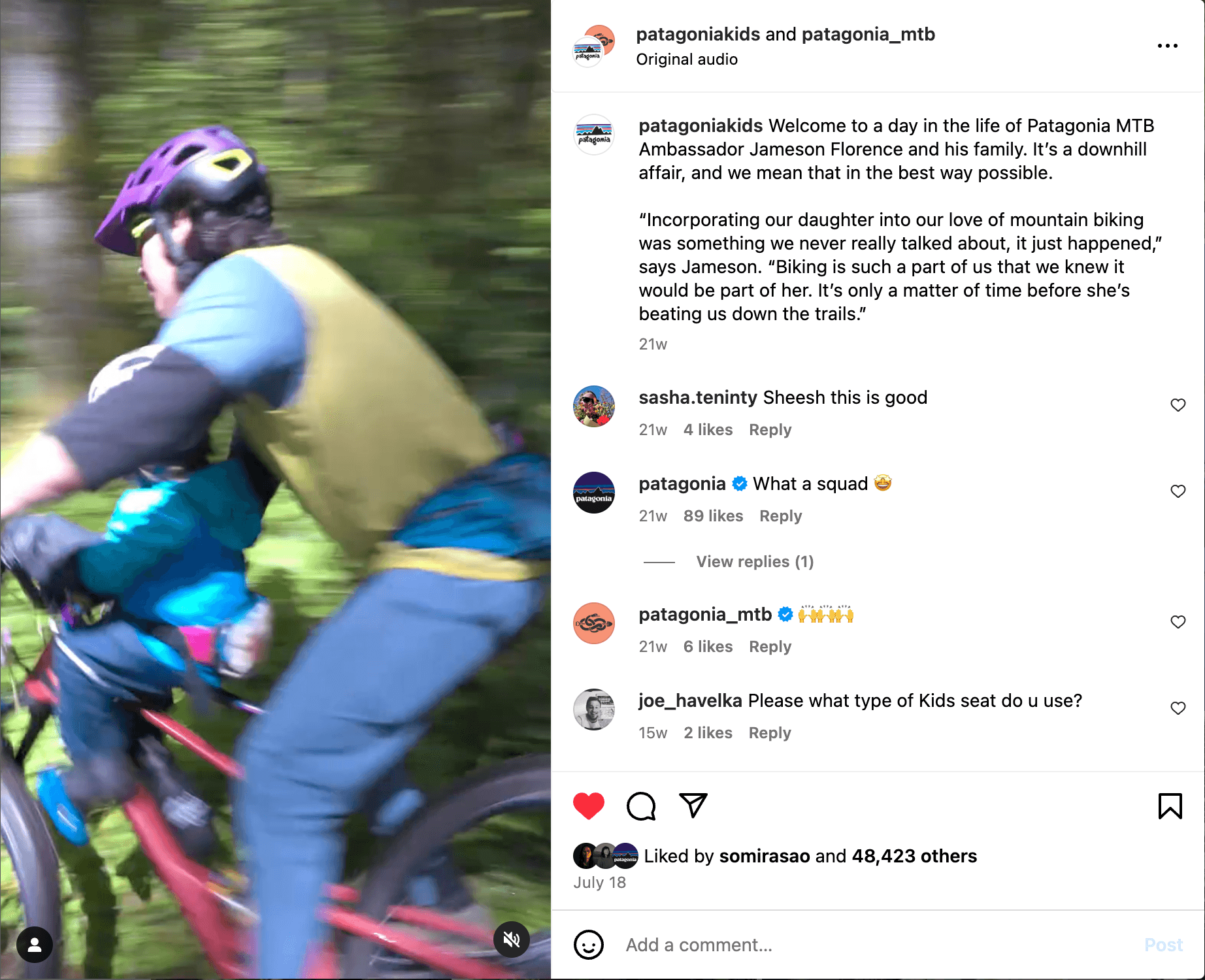Unlike the post with red heart
Image resolution: width=1205 pixels, height=980 pixels.
click(588, 806)
